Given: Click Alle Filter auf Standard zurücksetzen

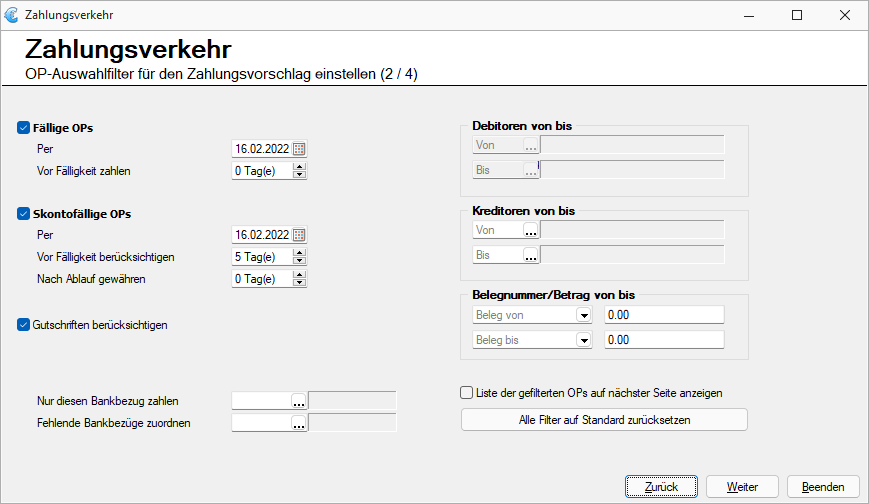Looking at the screenshot, I should (604, 420).
